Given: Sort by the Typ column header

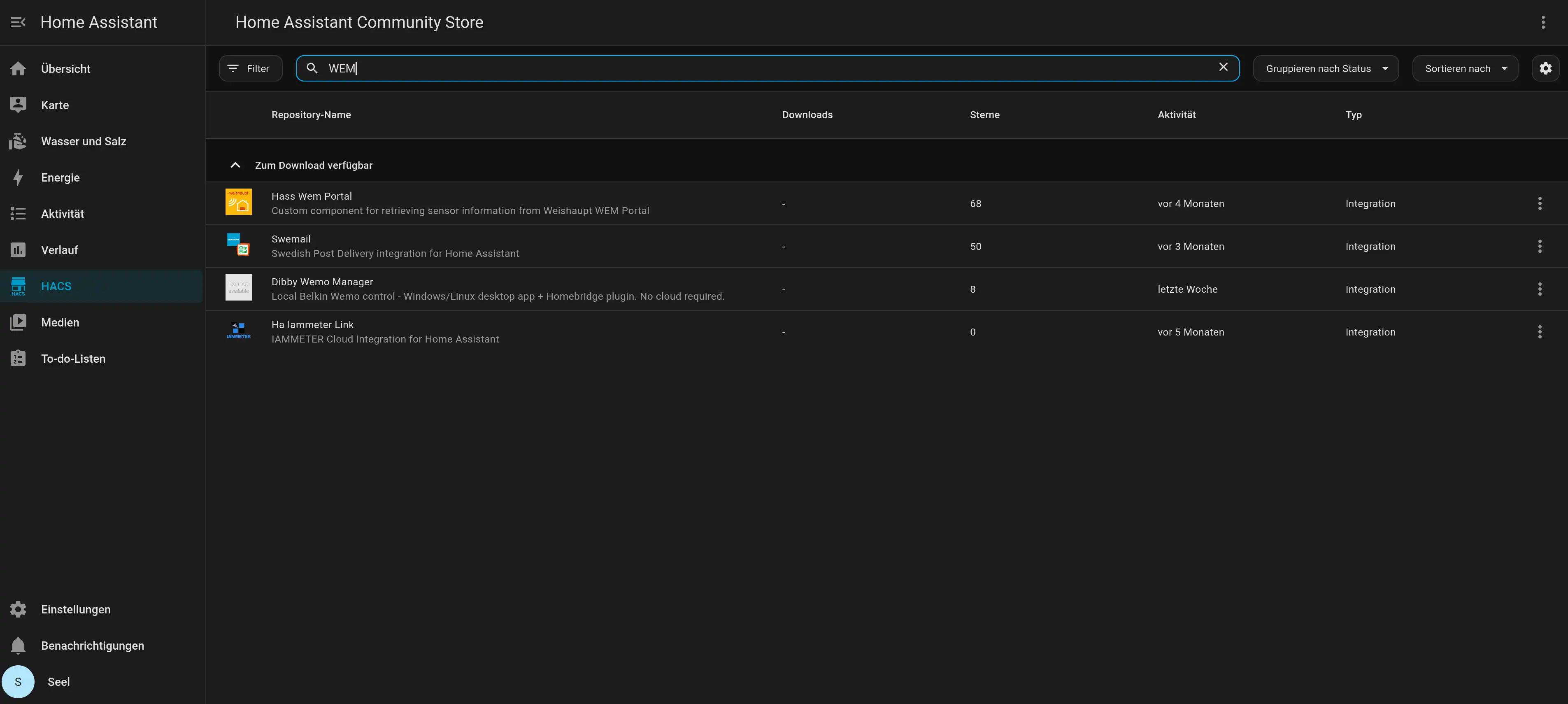Looking at the screenshot, I should pyautogui.click(x=1353, y=115).
